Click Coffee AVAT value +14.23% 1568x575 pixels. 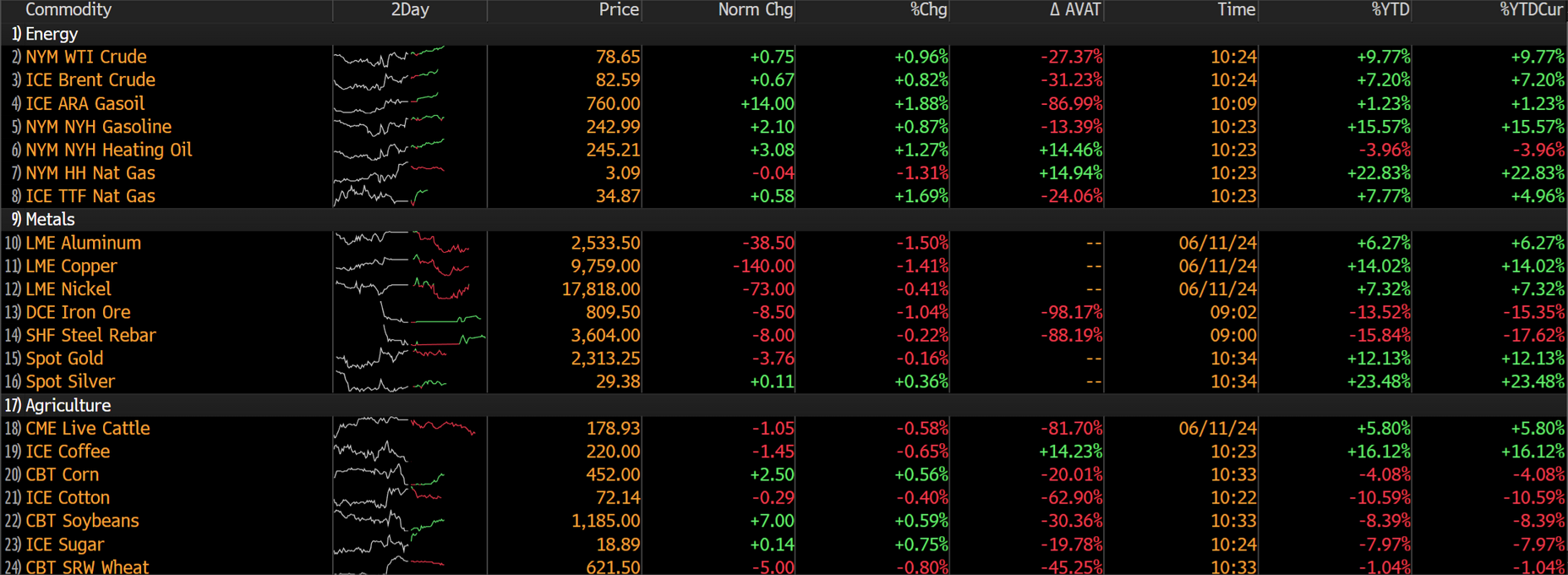[1071, 452]
